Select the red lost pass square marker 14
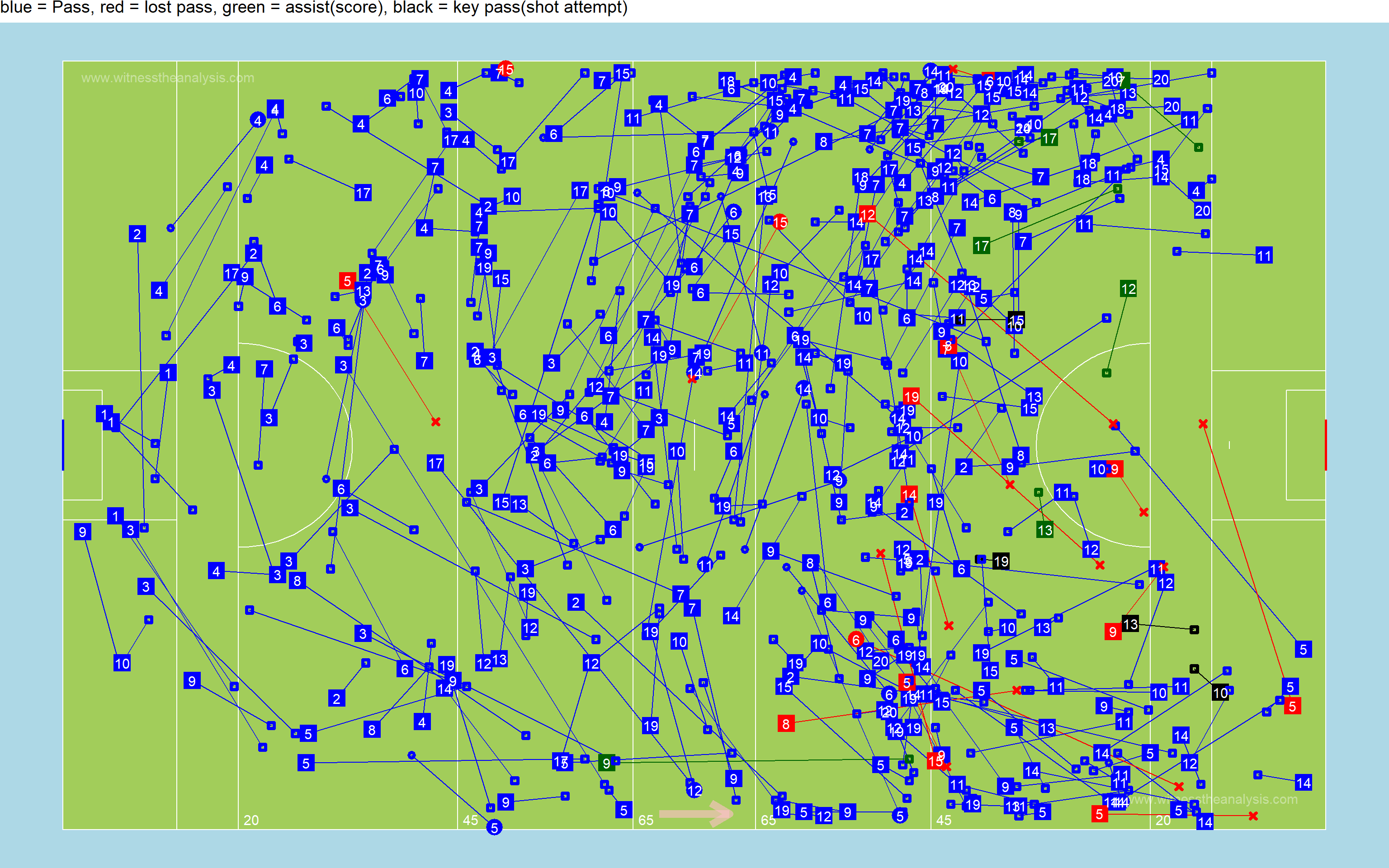1389x868 pixels. pyautogui.click(x=908, y=494)
